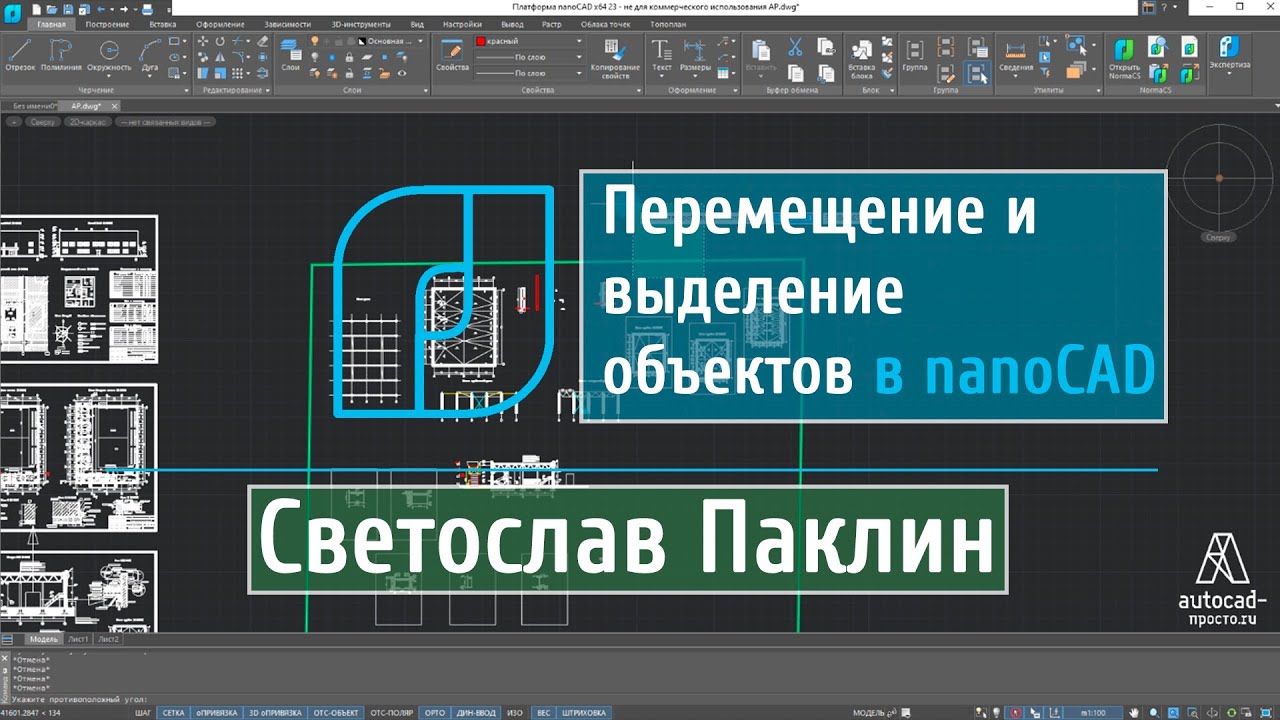This screenshot has height=720, width=1280.
Task: Click Вставка блока insert block
Action: [x=861, y=60]
